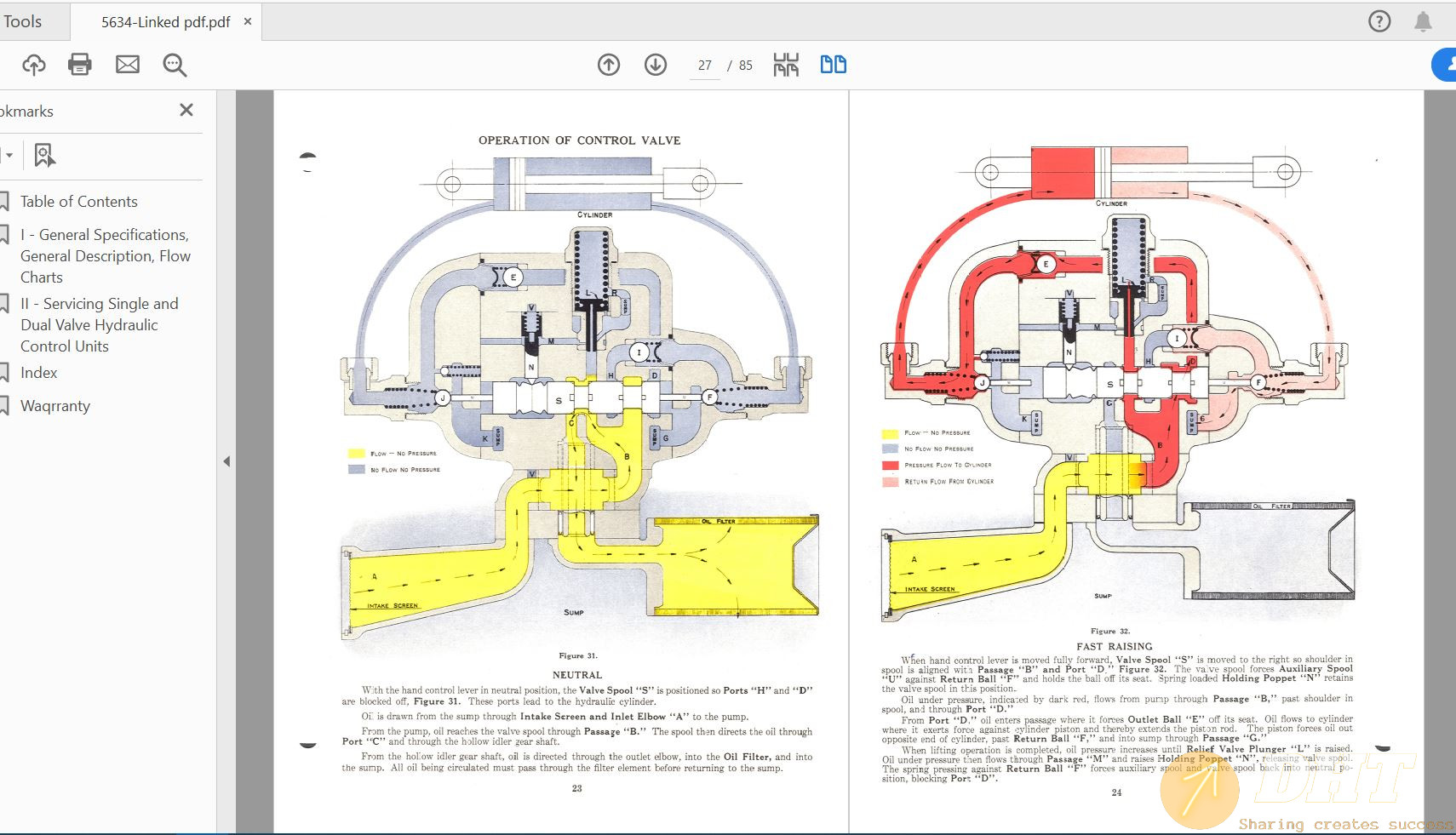Click the FAST RAISING section heading

pyautogui.click(x=1115, y=646)
